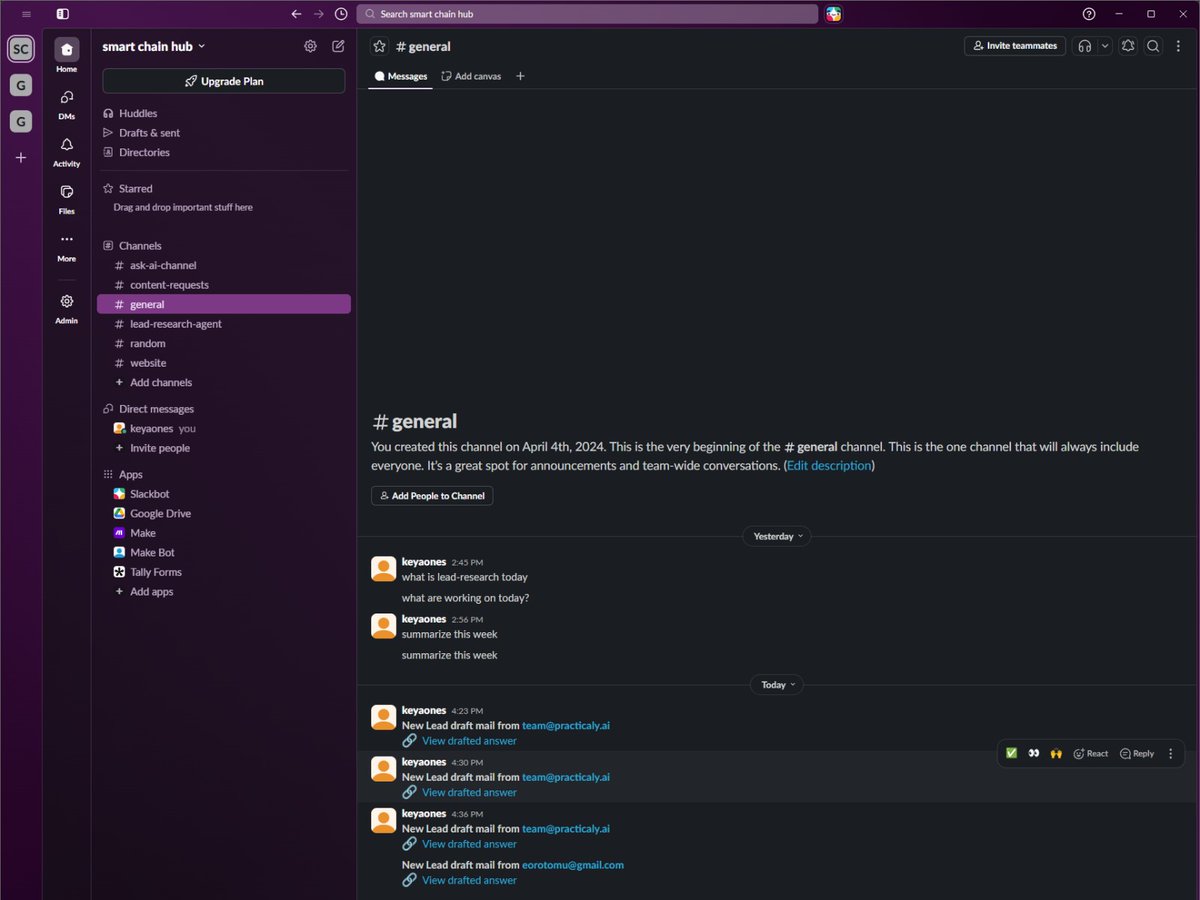Open the website channel

pyautogui.click(x=224, y=363)
